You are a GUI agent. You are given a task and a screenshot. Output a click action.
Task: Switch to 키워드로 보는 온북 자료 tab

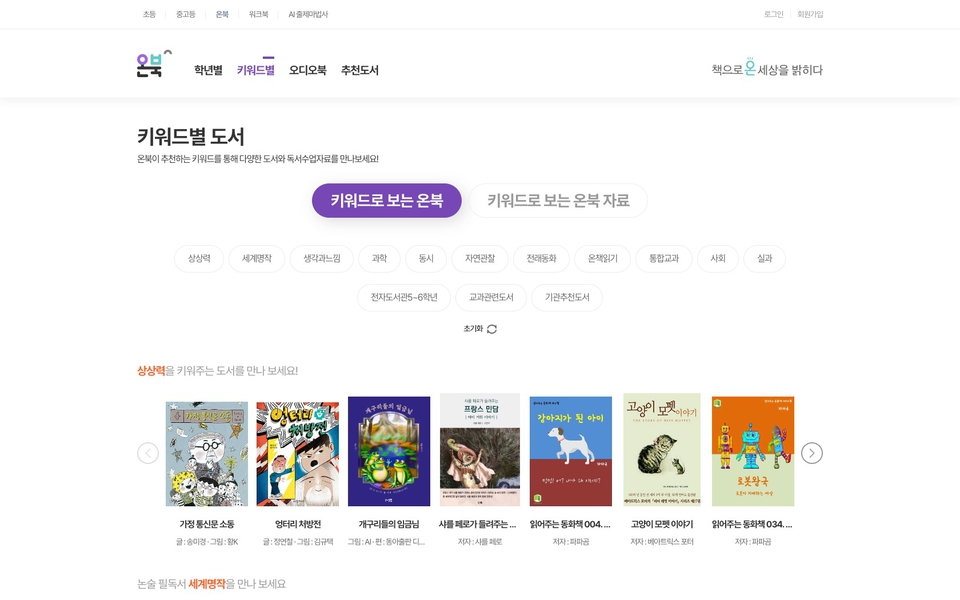(558, 200)
